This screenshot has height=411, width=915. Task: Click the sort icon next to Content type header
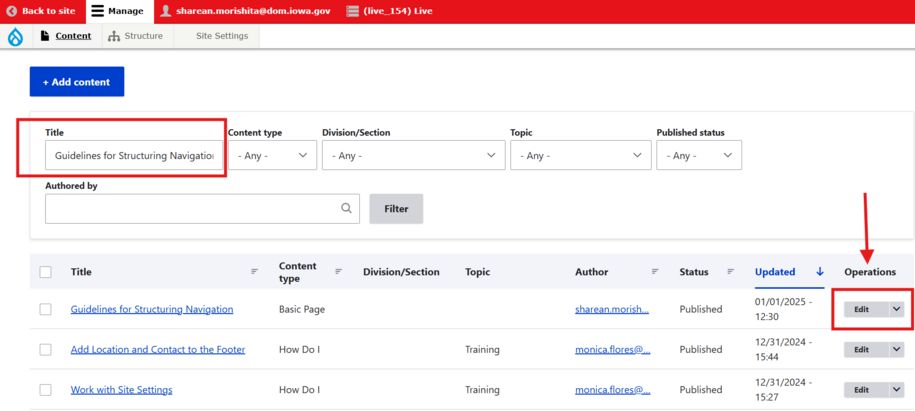(x=338, y=271)
